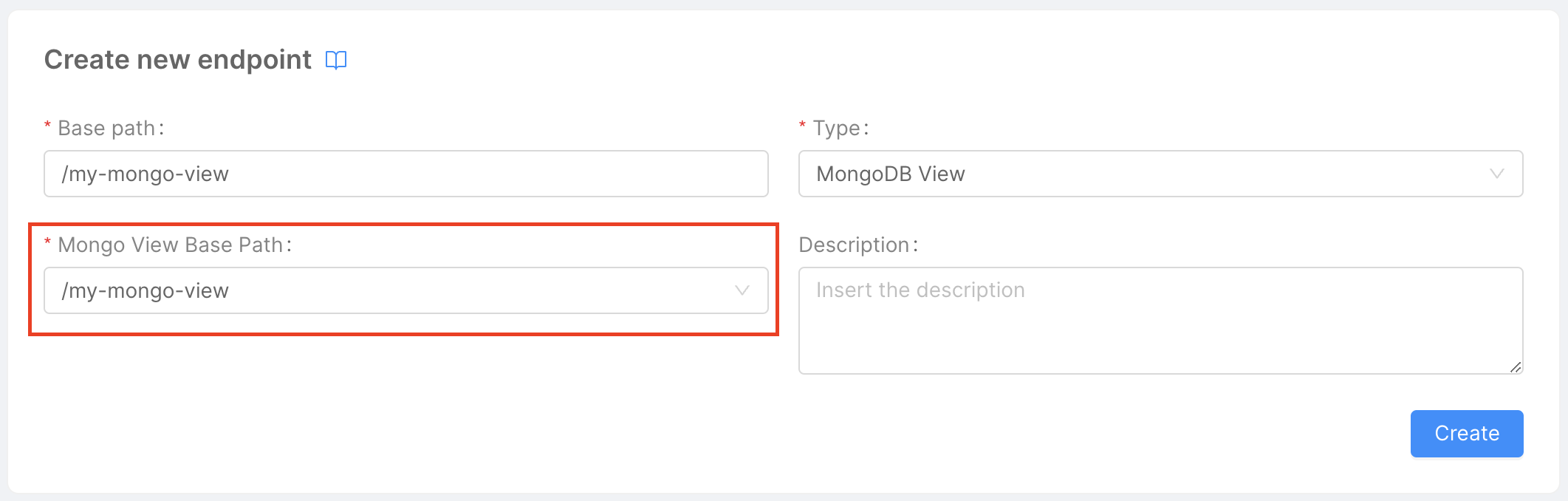1568x501 pixels.
Task: Click the book icon beside Create new endpoint
Action: [337, 61]
